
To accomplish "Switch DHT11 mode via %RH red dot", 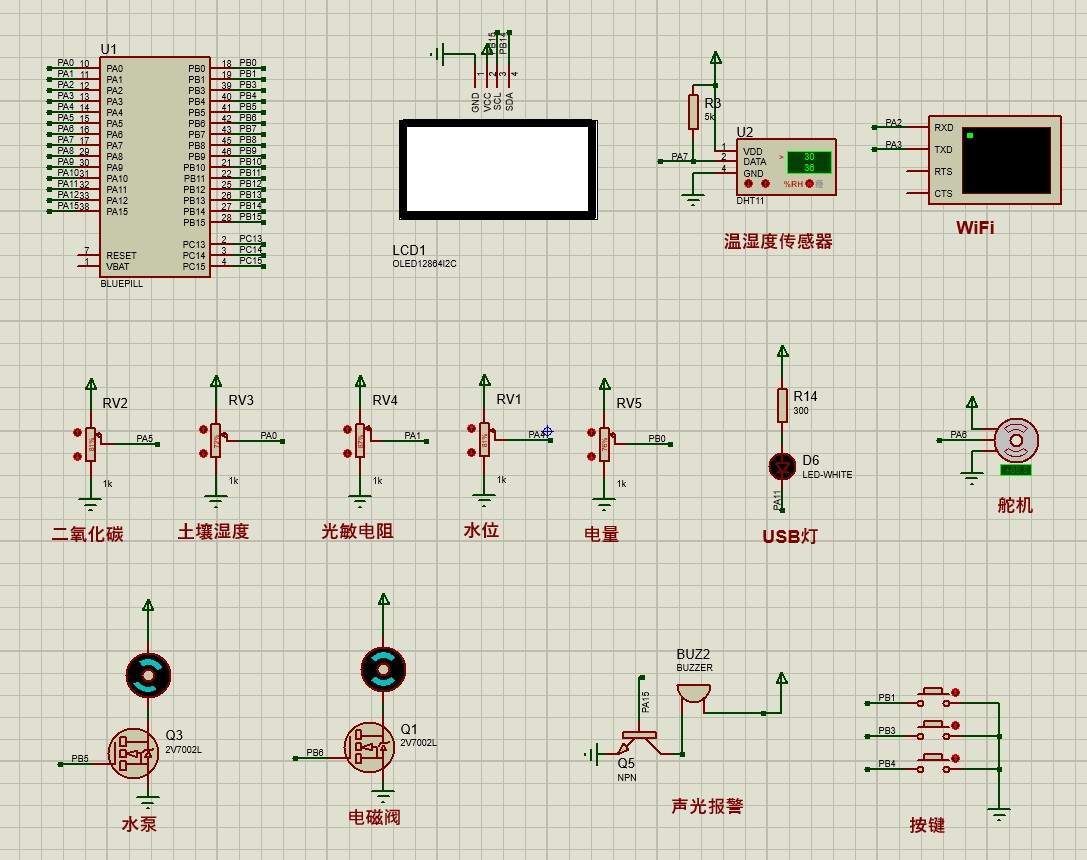I will (x=809, y=184).
